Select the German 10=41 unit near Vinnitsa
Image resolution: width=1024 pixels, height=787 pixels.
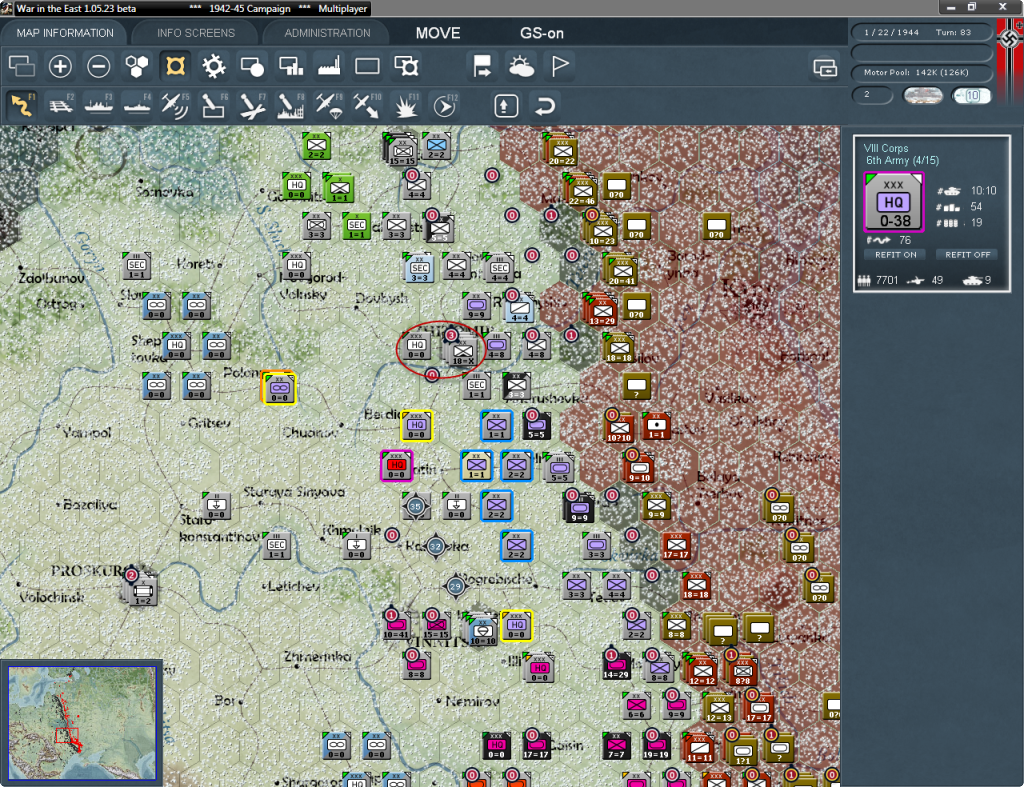(x=396, y=627)
